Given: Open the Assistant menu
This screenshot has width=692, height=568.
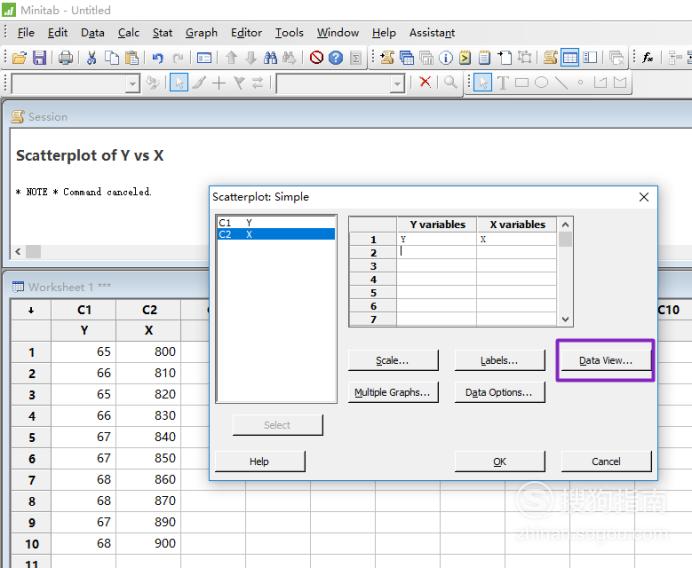Looking at the screenshot, I should (432, 33).
